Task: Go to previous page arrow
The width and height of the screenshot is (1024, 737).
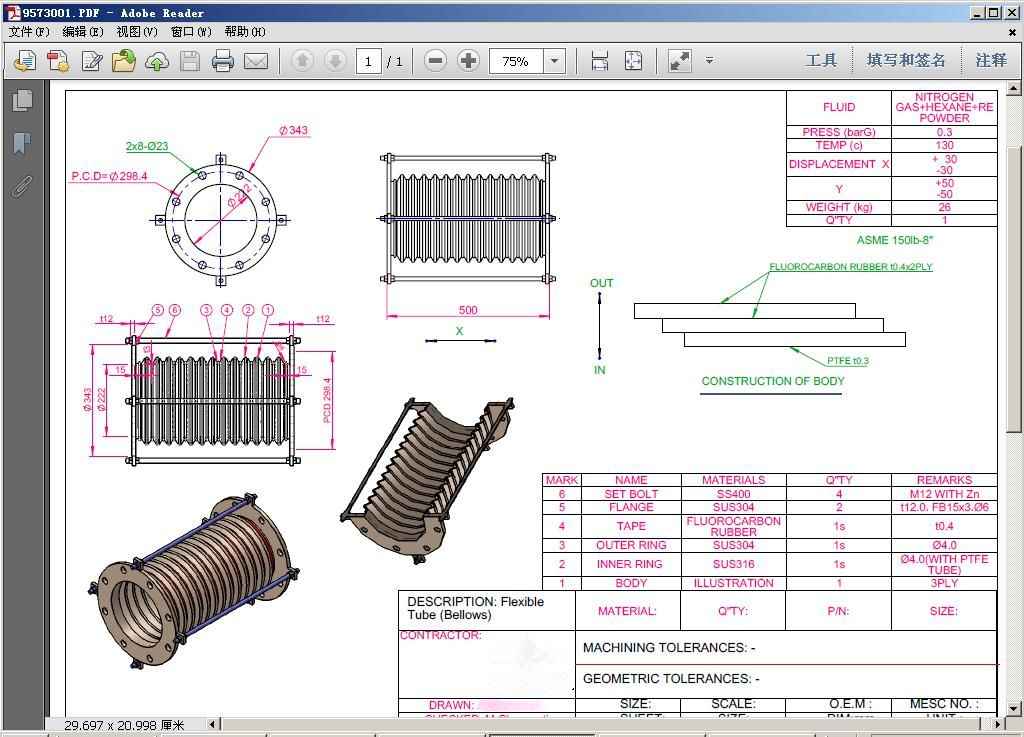Action: 302,61
